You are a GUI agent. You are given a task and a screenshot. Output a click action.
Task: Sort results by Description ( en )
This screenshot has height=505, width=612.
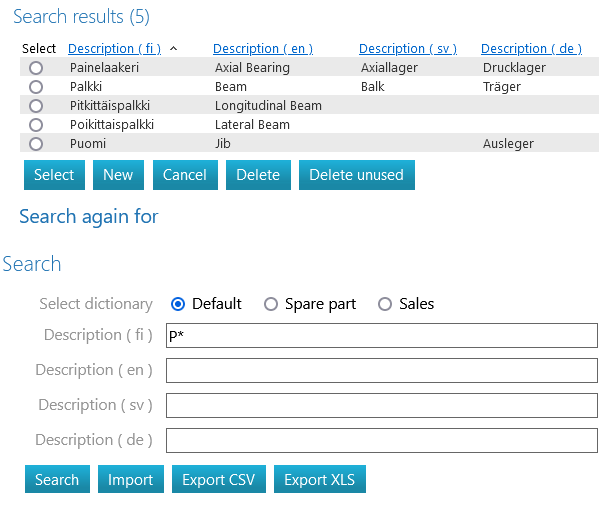click(x=263, y=48)
